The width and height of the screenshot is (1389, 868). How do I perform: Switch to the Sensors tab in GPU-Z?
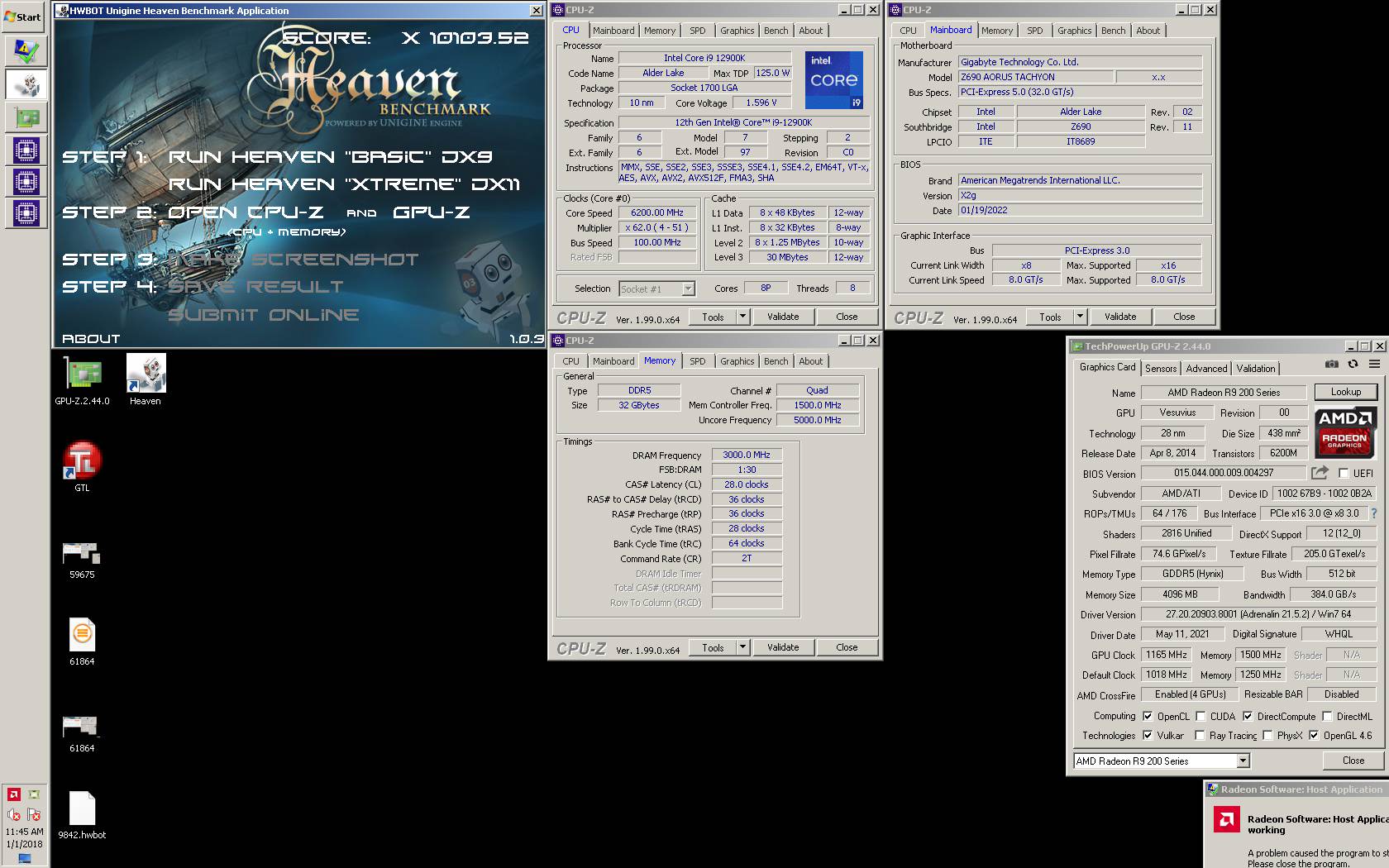(x=1161, y=369)
